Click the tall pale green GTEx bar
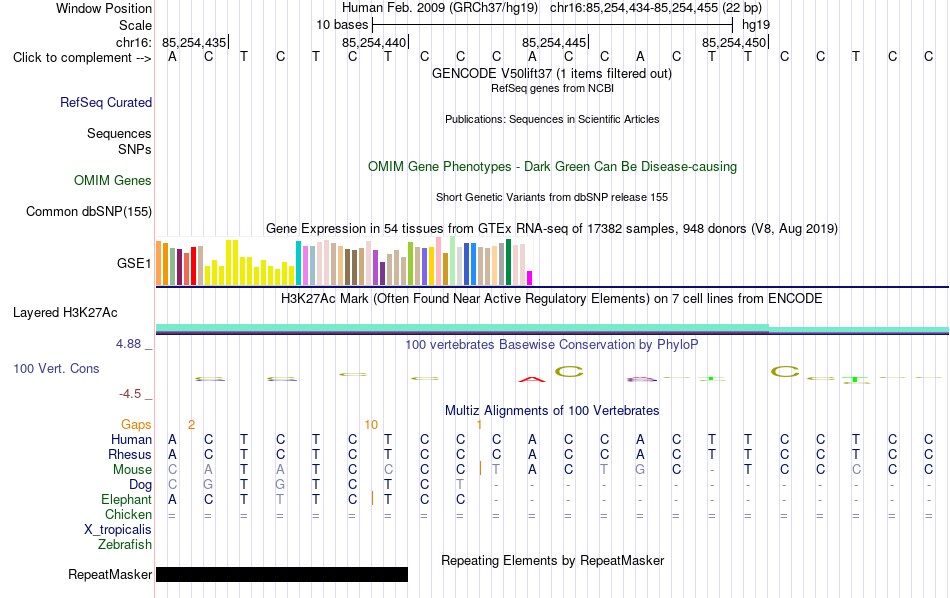 tap(453, 261)
